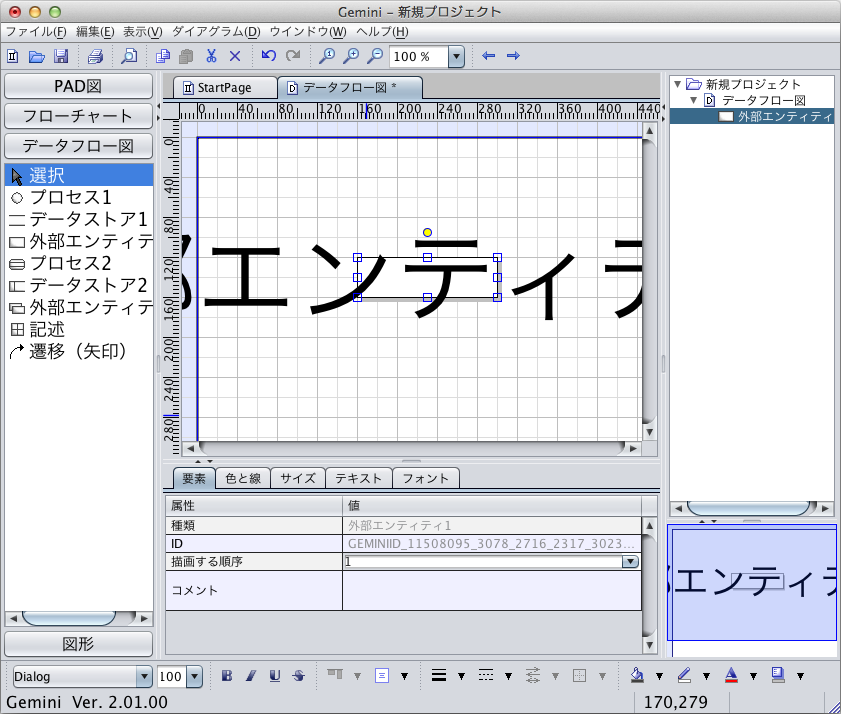Click the text alignment icon in bottom toolbar
This screenshot has width=841, height=714.
click(382, 676)
